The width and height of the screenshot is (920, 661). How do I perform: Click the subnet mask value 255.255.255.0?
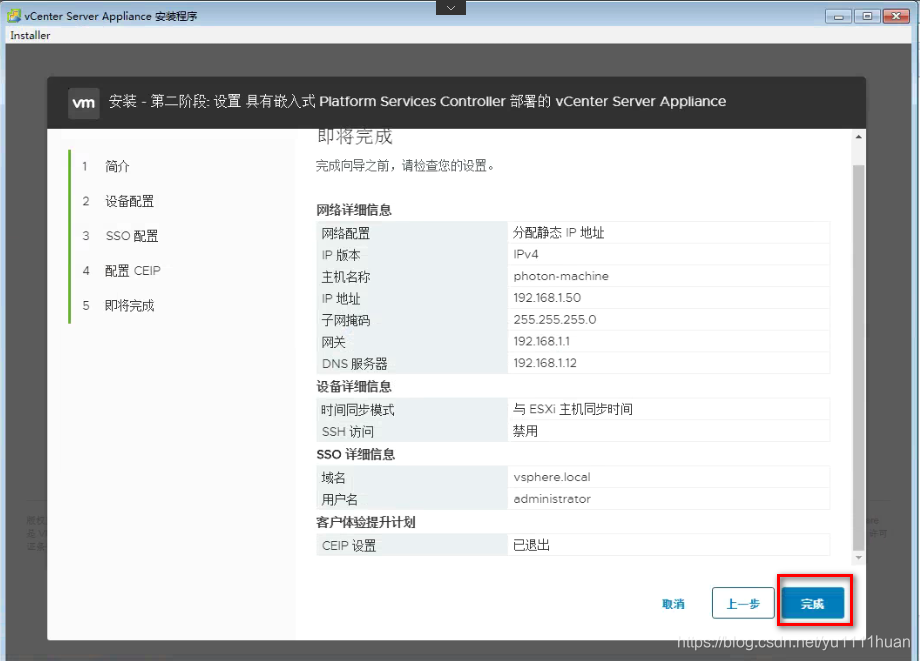click(x=554, y=319)
